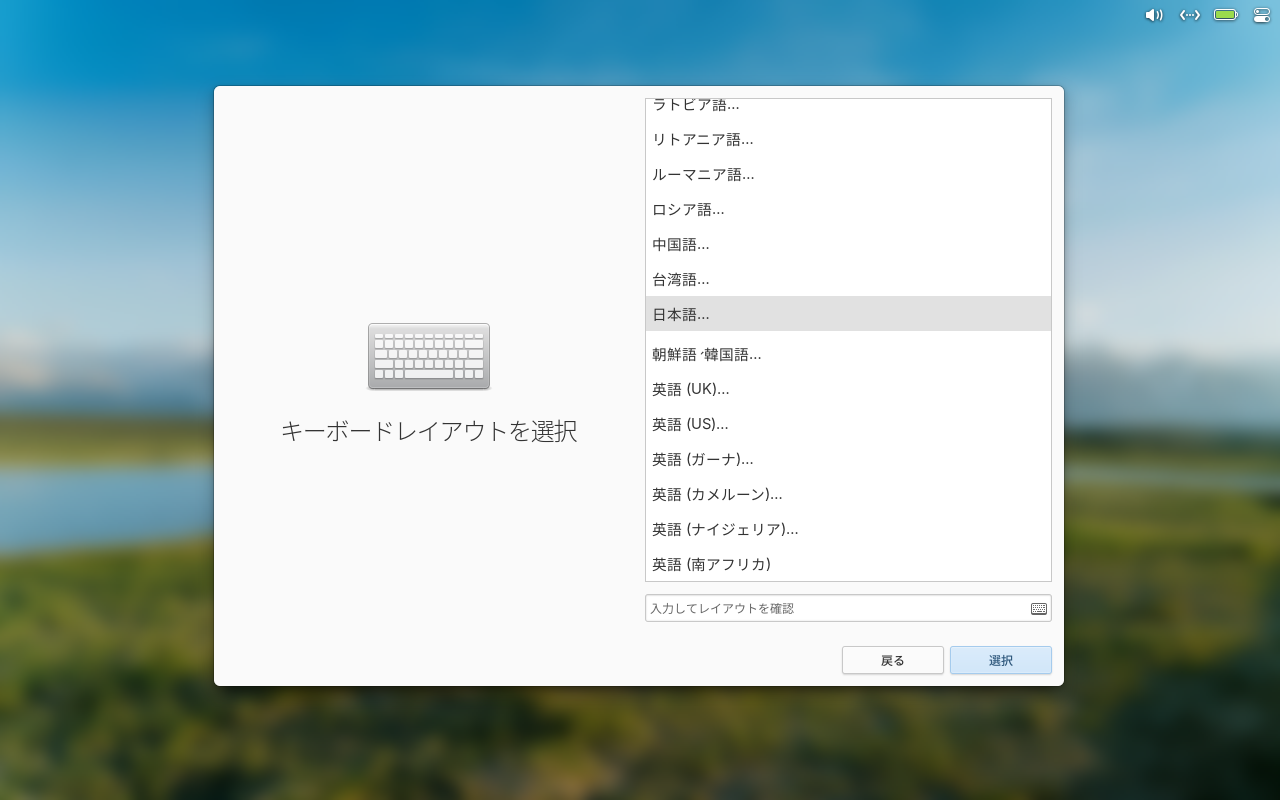The image size is (1280, 800).
Task: Select 英語 (南アフリカ) layout
Action: [848, 564]
